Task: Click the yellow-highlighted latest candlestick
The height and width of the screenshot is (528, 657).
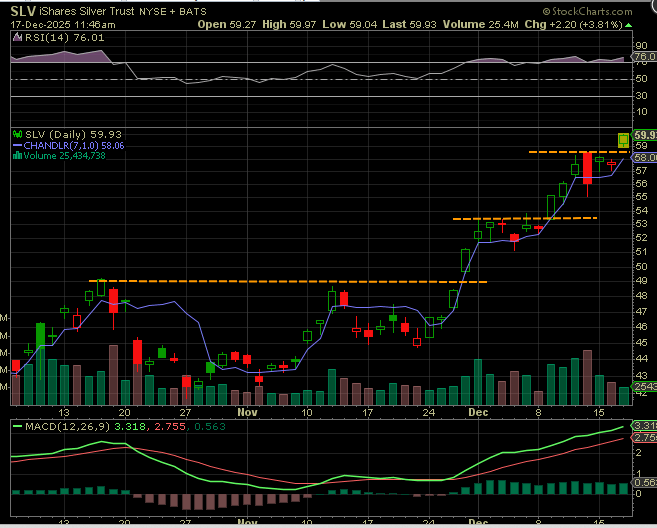Action: (623, 140)
